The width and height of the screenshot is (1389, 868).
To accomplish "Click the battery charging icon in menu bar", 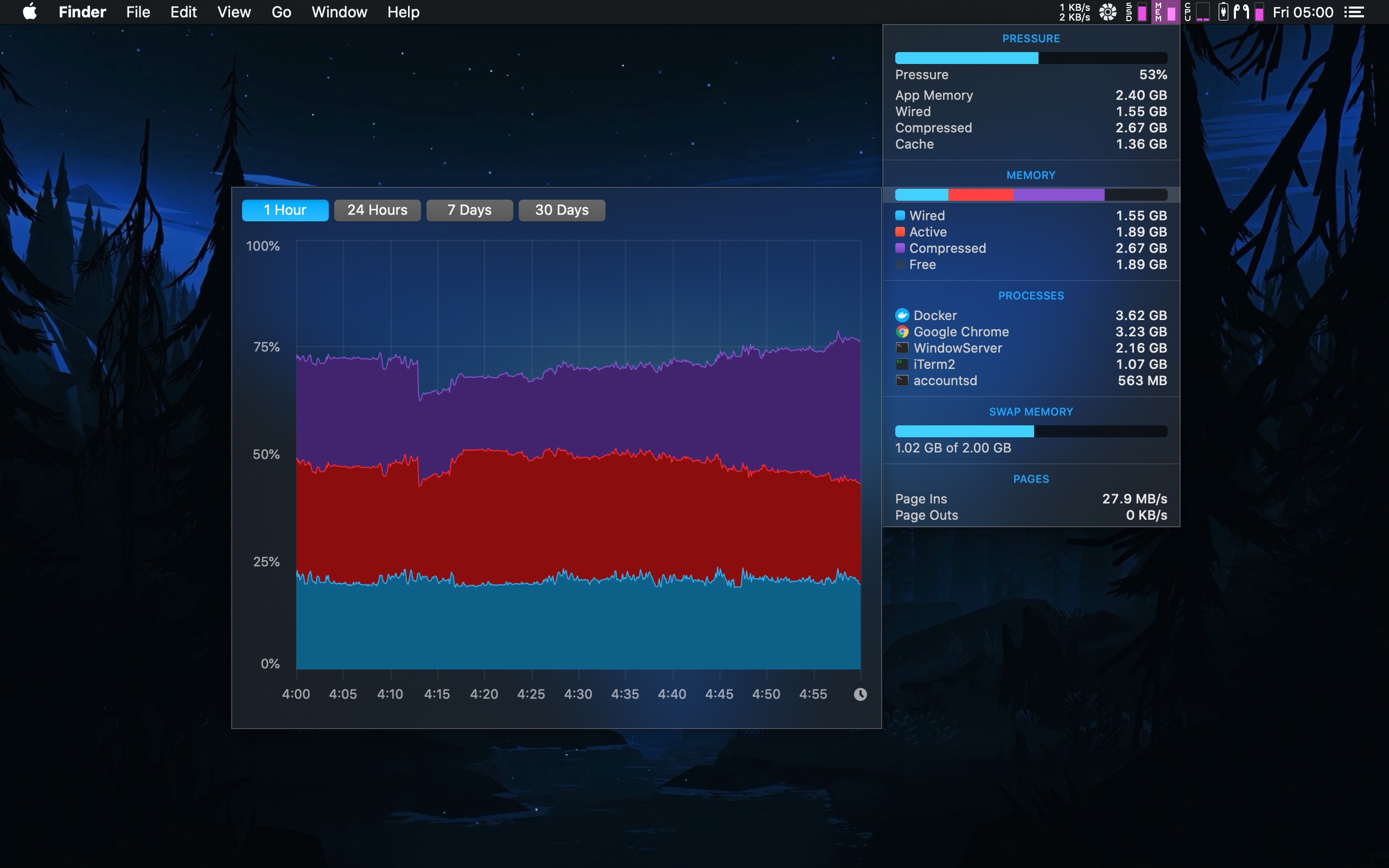I will point(1223,12).
